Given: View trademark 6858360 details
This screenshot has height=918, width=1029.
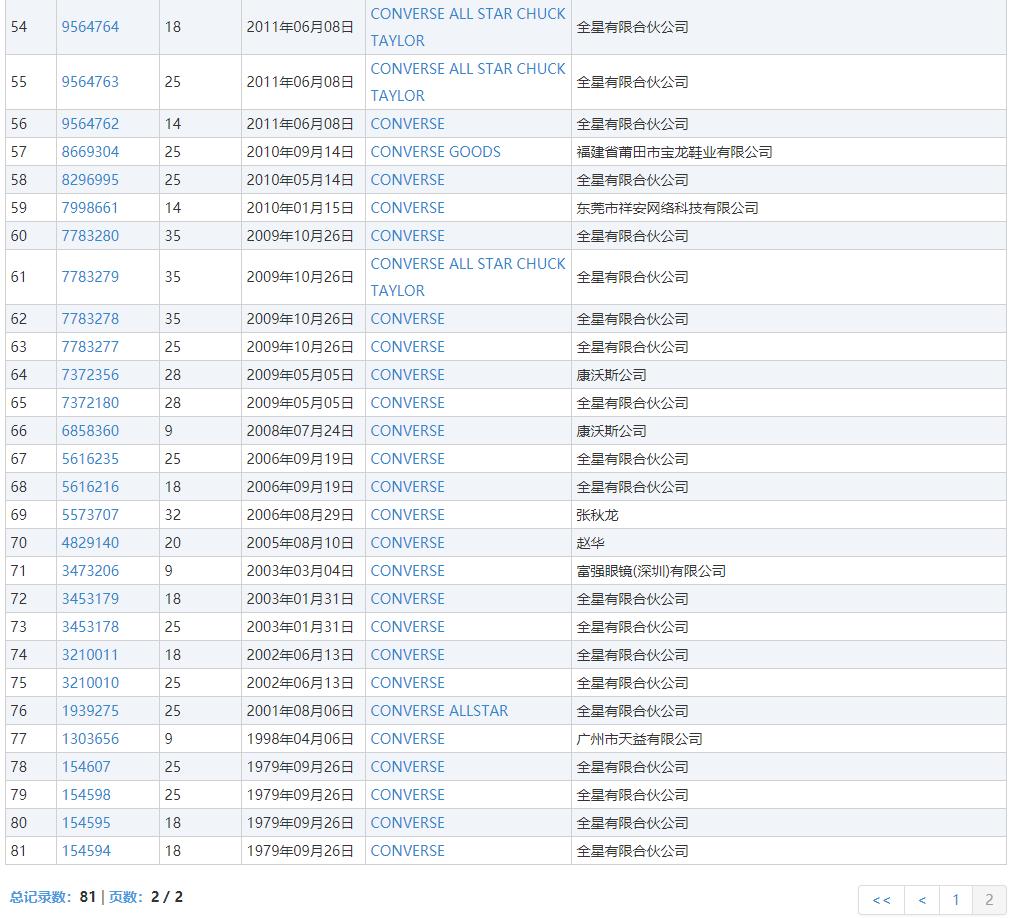Looking at the screenshot, I should pos(90,430).
